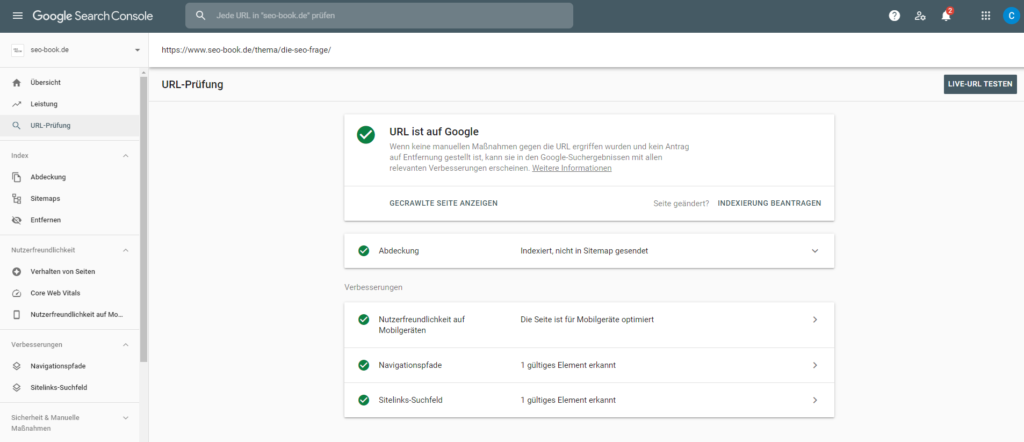Open the Google apps grid
Image resolution: width=1024 pixels, height=442 pixels.
[985, 16]
